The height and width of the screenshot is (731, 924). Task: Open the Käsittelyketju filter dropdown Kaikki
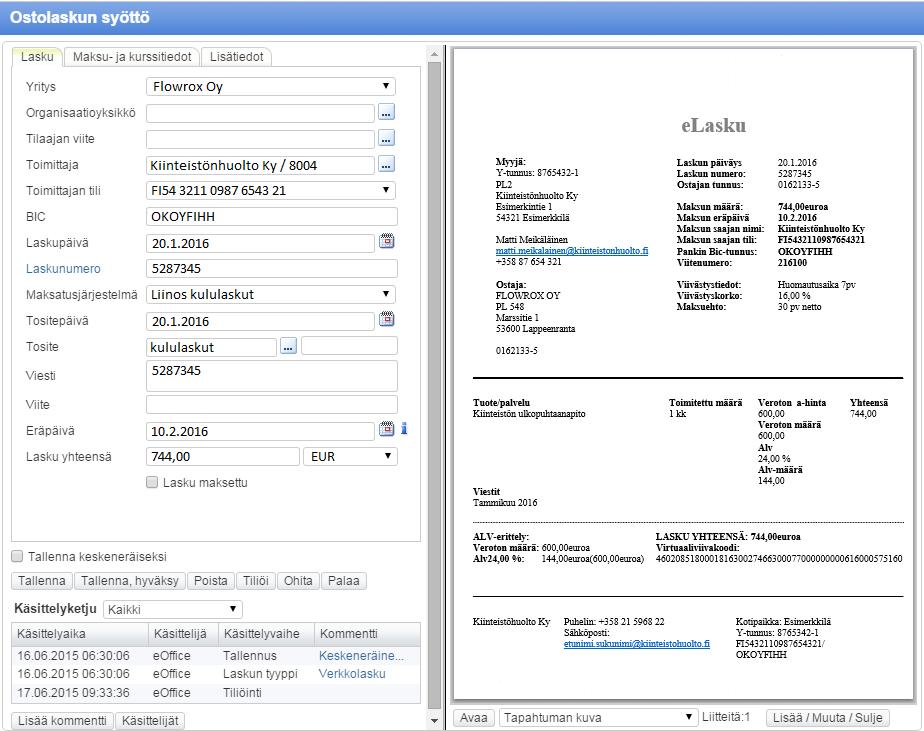point(173,609)
